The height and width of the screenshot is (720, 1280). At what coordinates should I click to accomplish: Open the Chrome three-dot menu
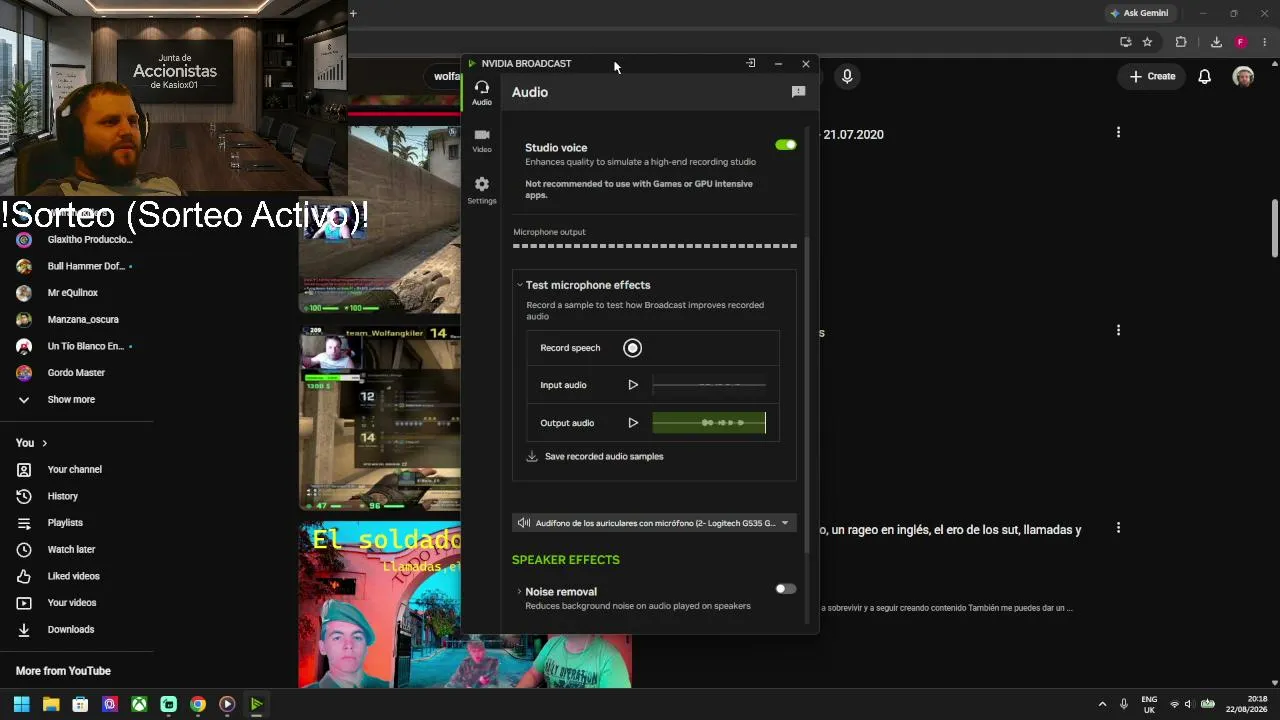pos(1265,42)
